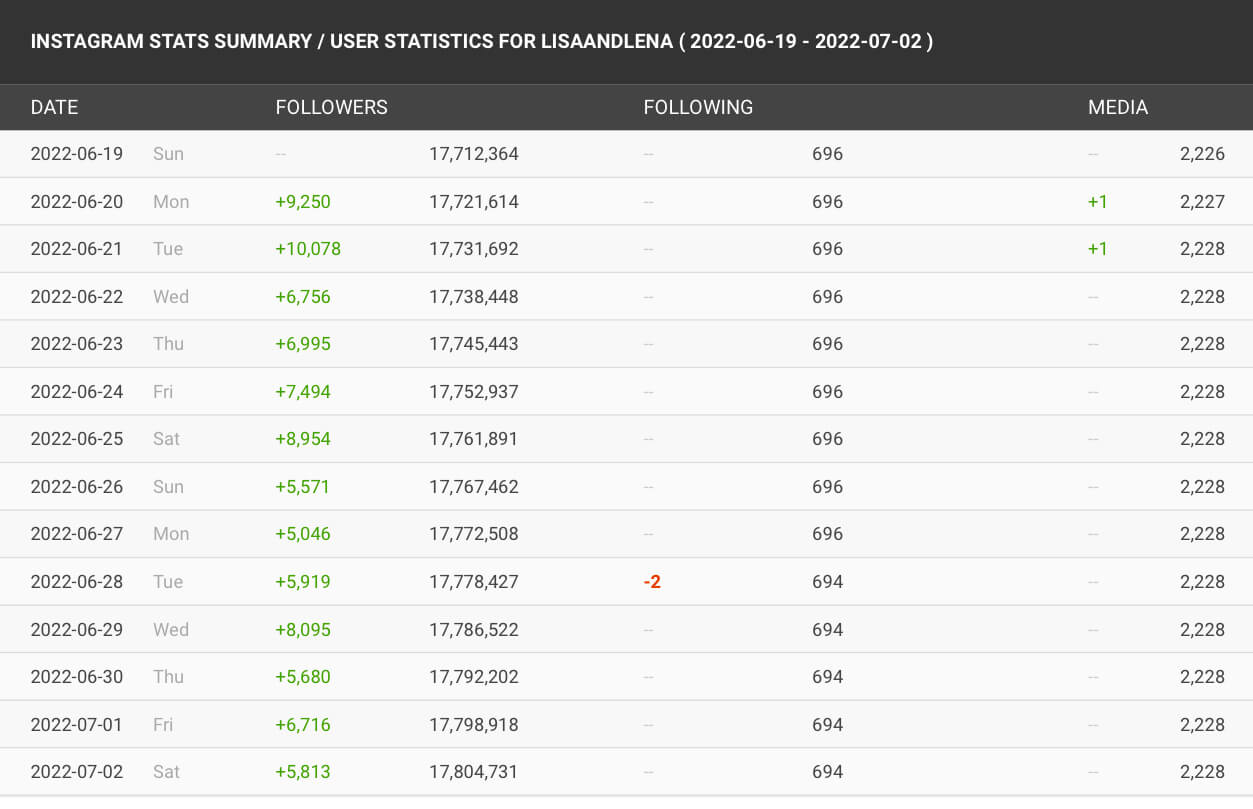Click the Instagram Stats Summary title text
Image resolution: width=1253 pixels, height=809 pixels.
(x=481, y=42)
